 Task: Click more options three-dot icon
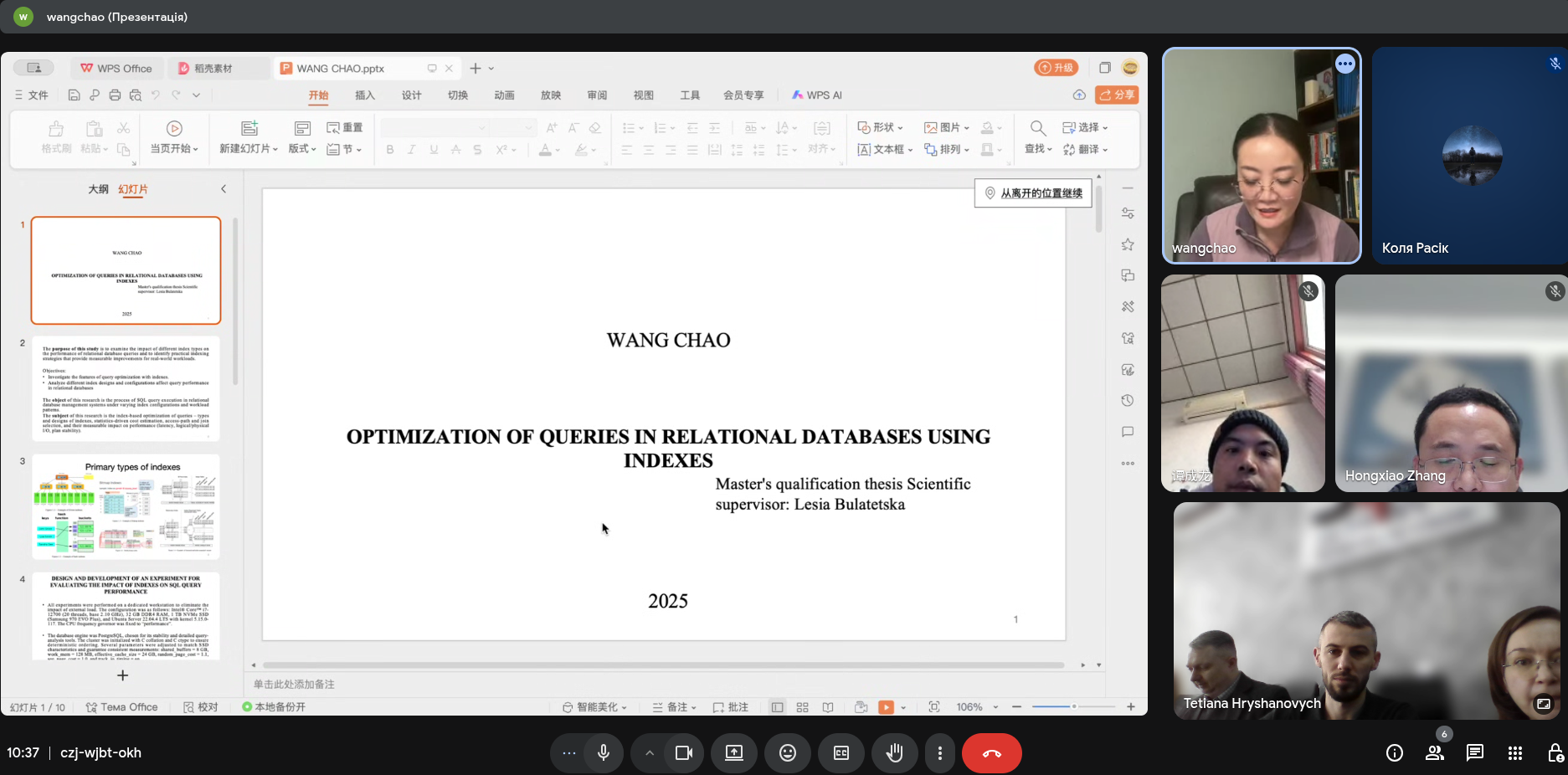[940, 753]
